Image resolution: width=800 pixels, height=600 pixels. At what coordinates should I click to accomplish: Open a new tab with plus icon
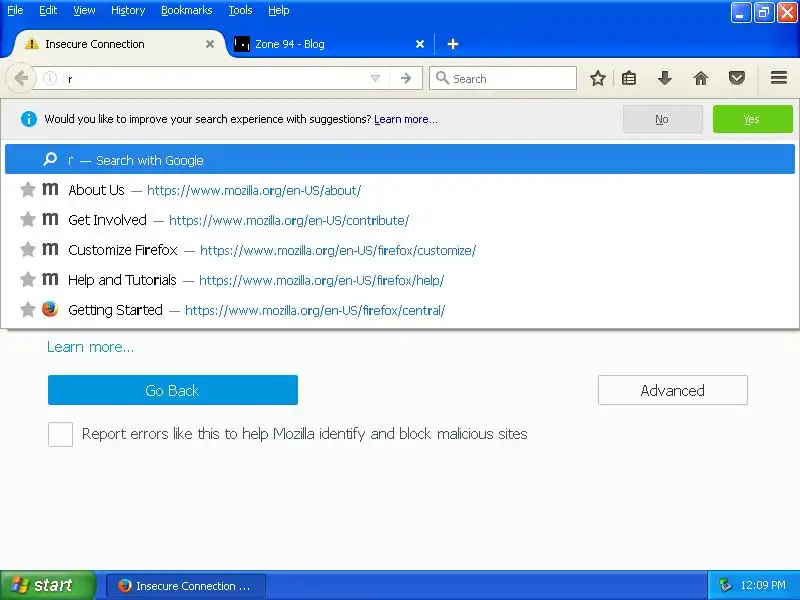coord(453,44)
